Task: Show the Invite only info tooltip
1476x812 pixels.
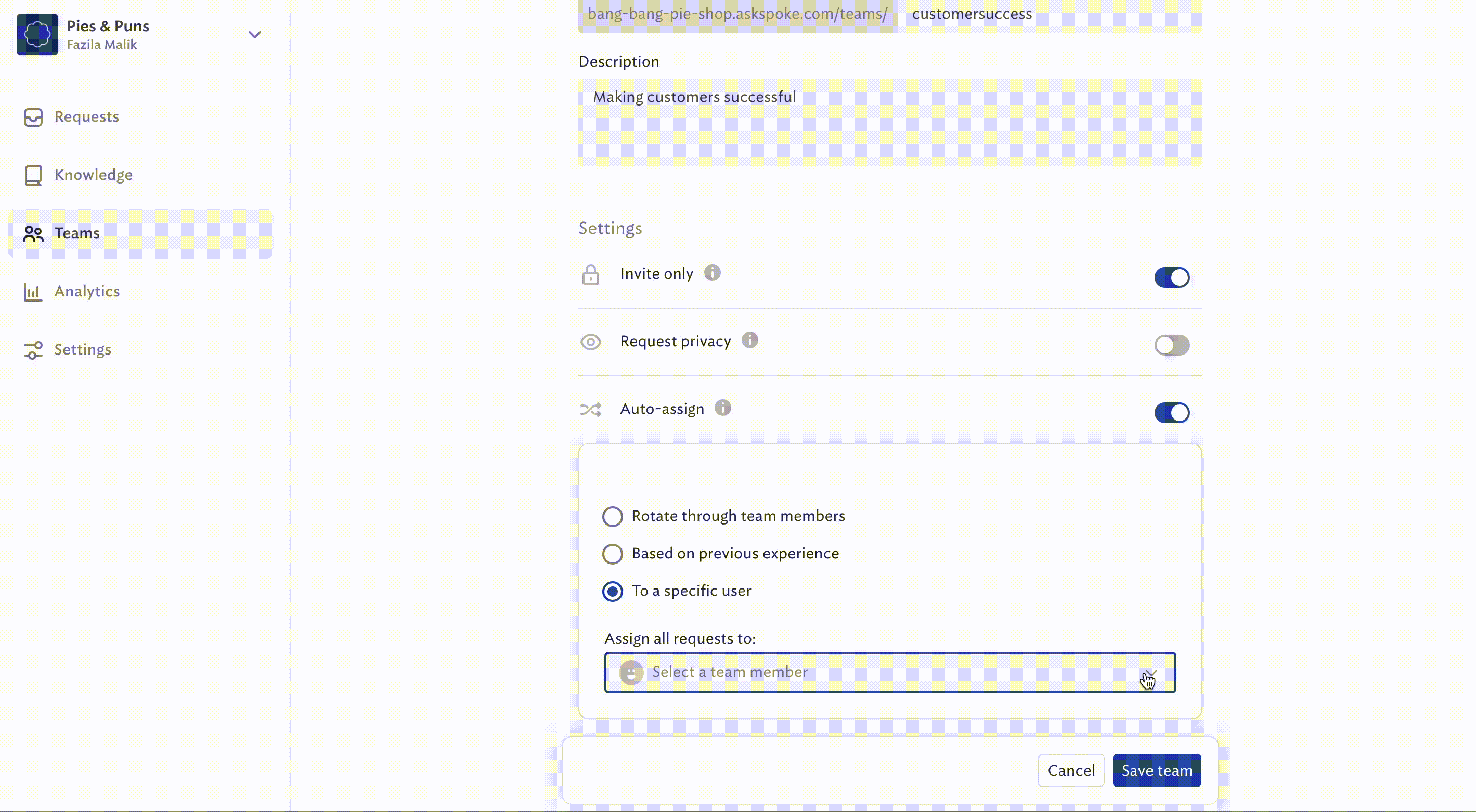Action: click(712, 272)
